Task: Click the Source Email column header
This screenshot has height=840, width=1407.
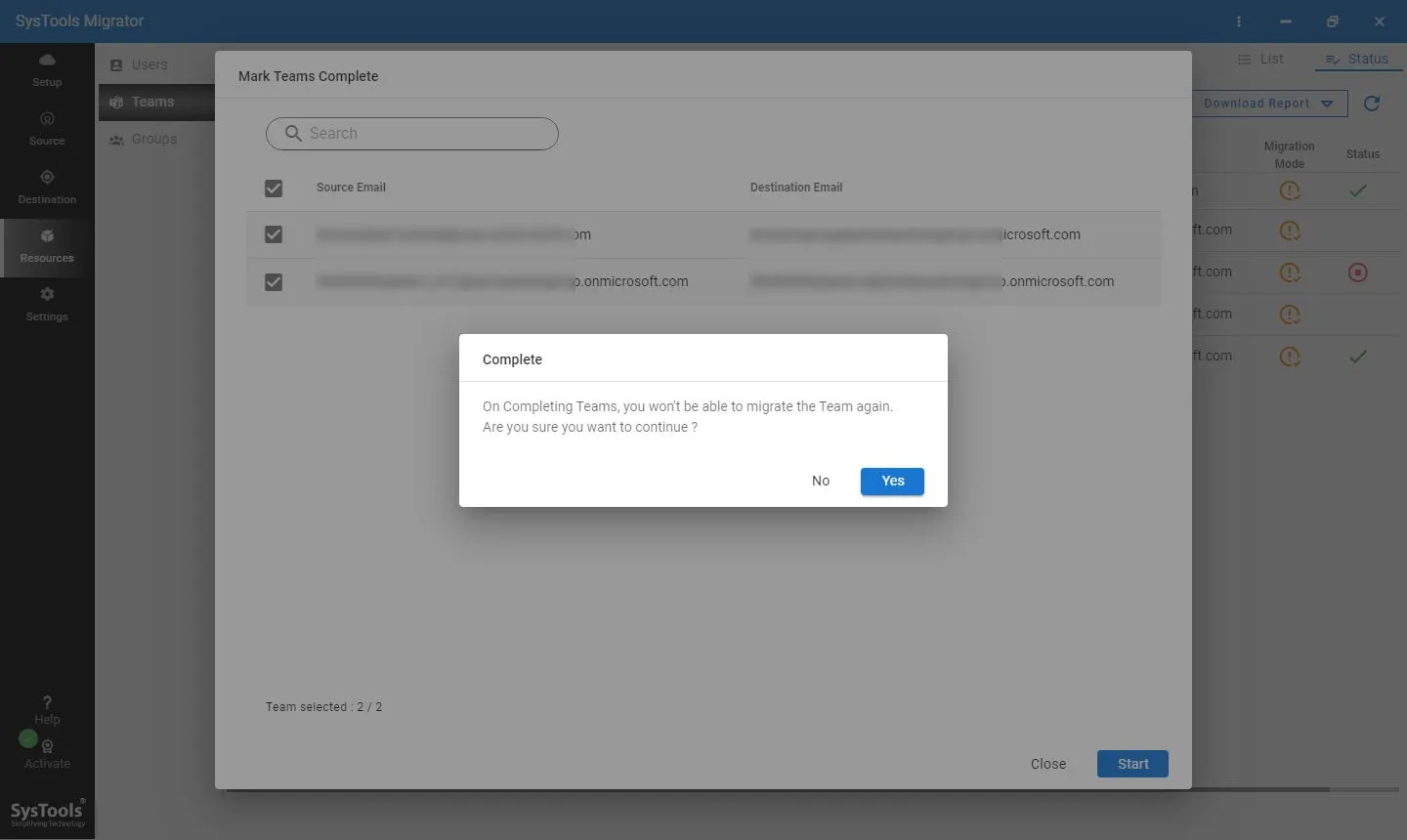Action: pos(351,188)
